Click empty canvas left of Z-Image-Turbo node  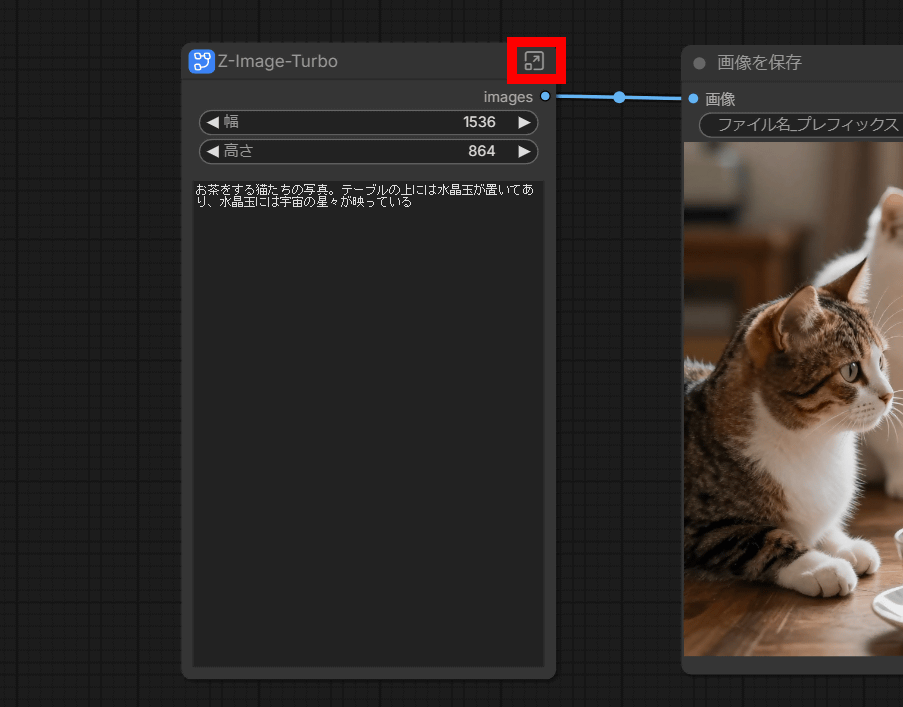(x=90, y=350)
